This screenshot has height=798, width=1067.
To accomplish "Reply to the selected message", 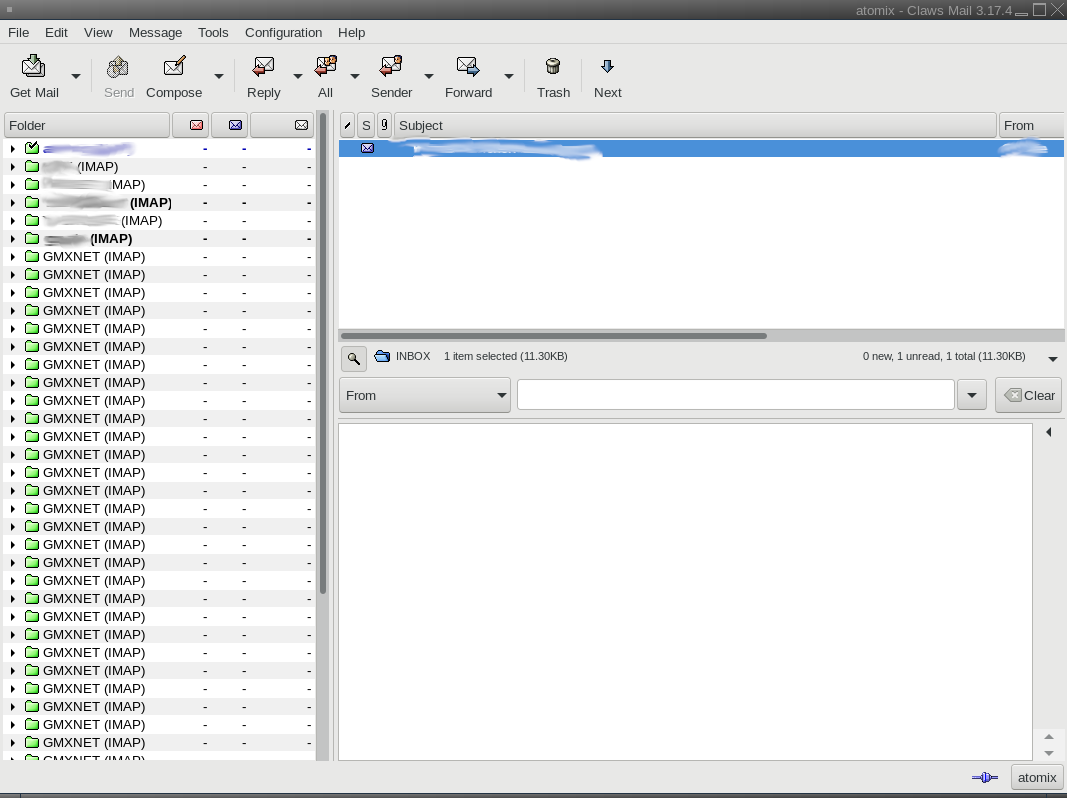I will pyautogui.click(x=263, y=77).
